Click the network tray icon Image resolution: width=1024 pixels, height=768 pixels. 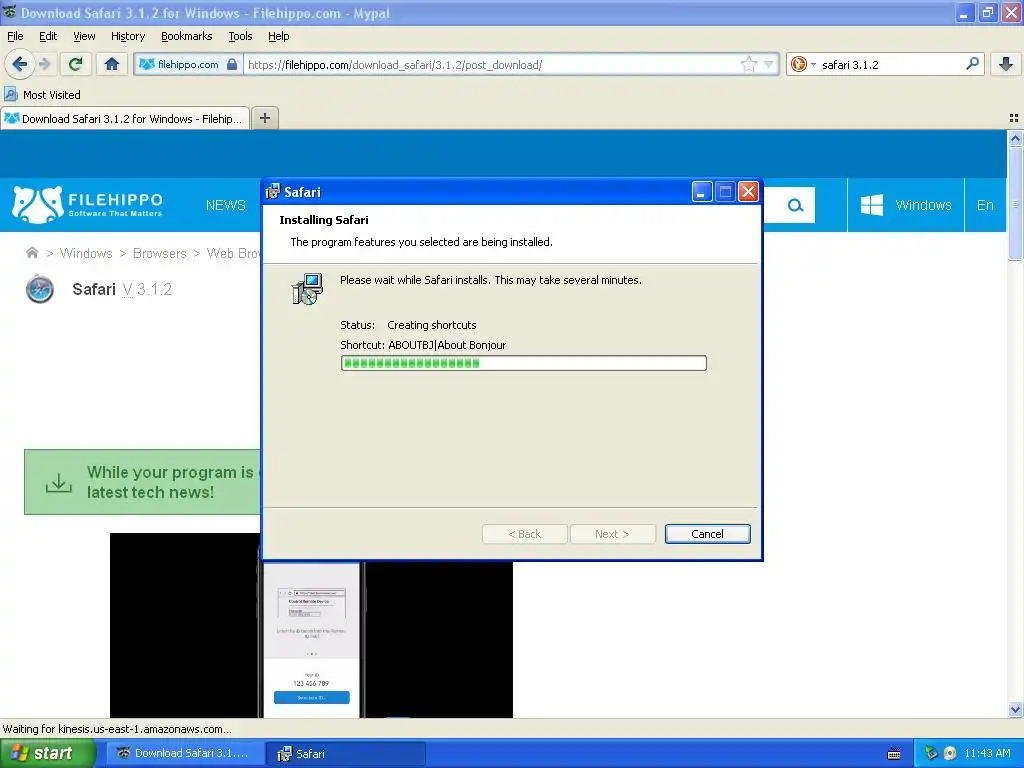931,753
